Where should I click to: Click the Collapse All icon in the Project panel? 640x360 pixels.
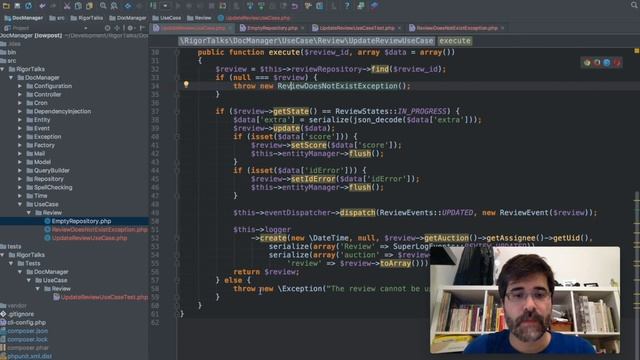118,28
